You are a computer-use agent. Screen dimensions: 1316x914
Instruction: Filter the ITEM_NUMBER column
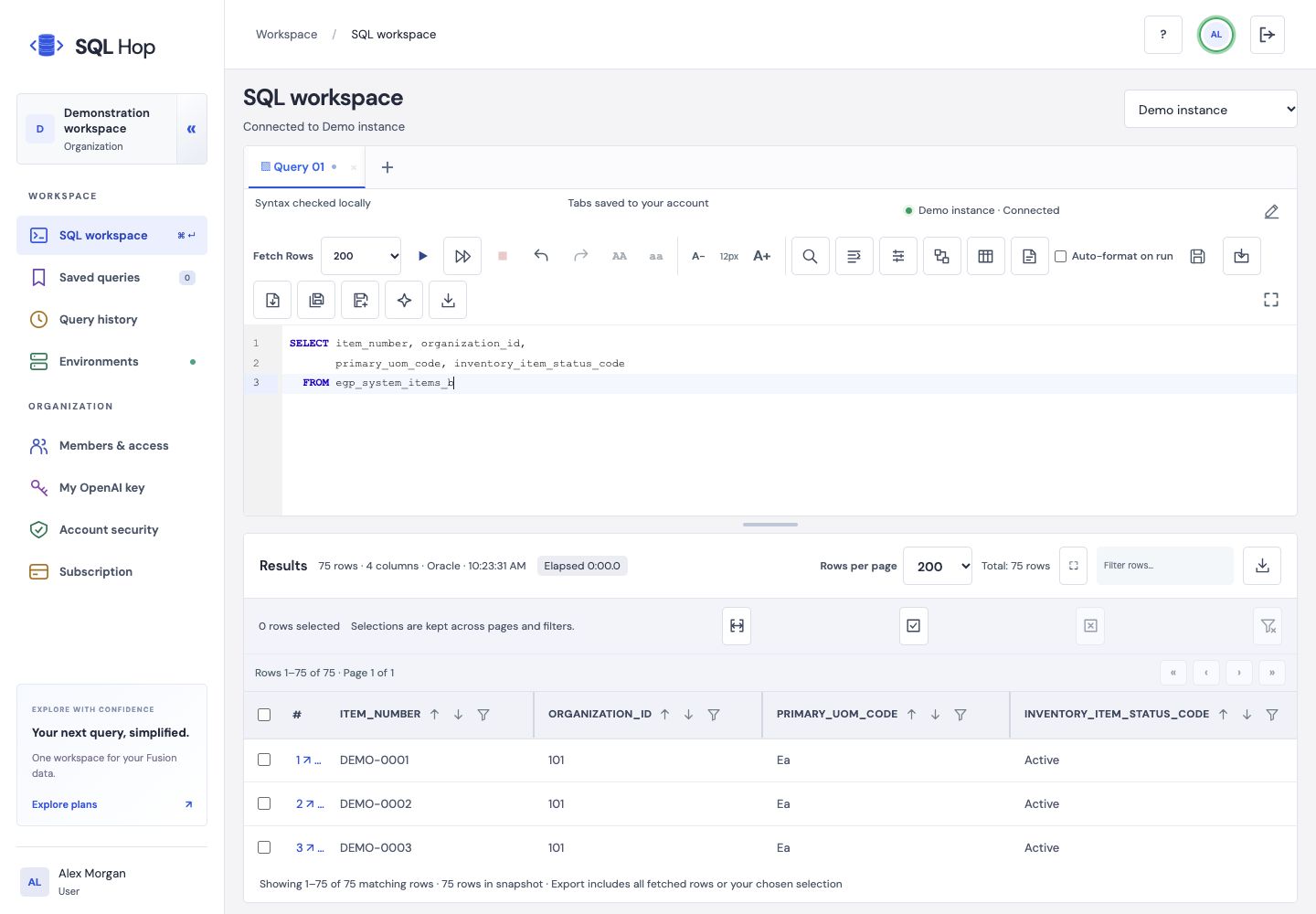(483, 715)
